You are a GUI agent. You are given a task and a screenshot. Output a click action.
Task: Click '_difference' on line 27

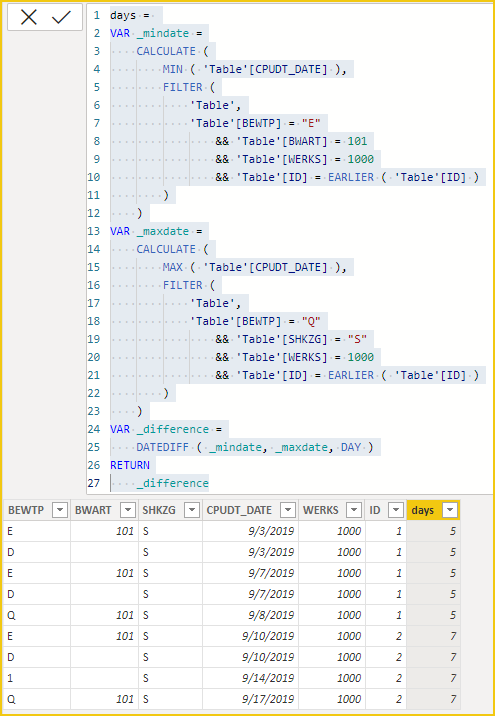[173, 483]
